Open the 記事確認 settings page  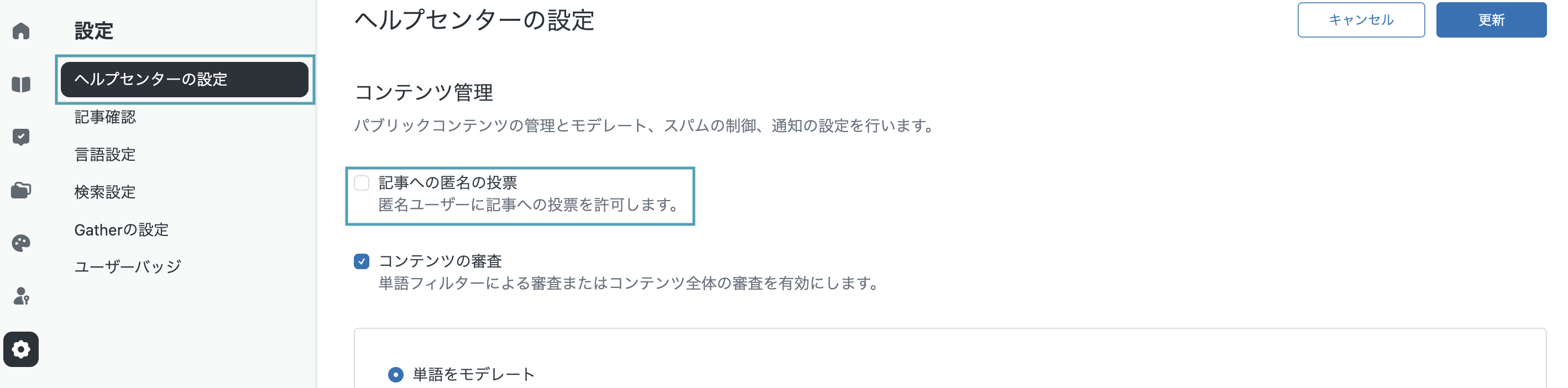click(105, 117)
